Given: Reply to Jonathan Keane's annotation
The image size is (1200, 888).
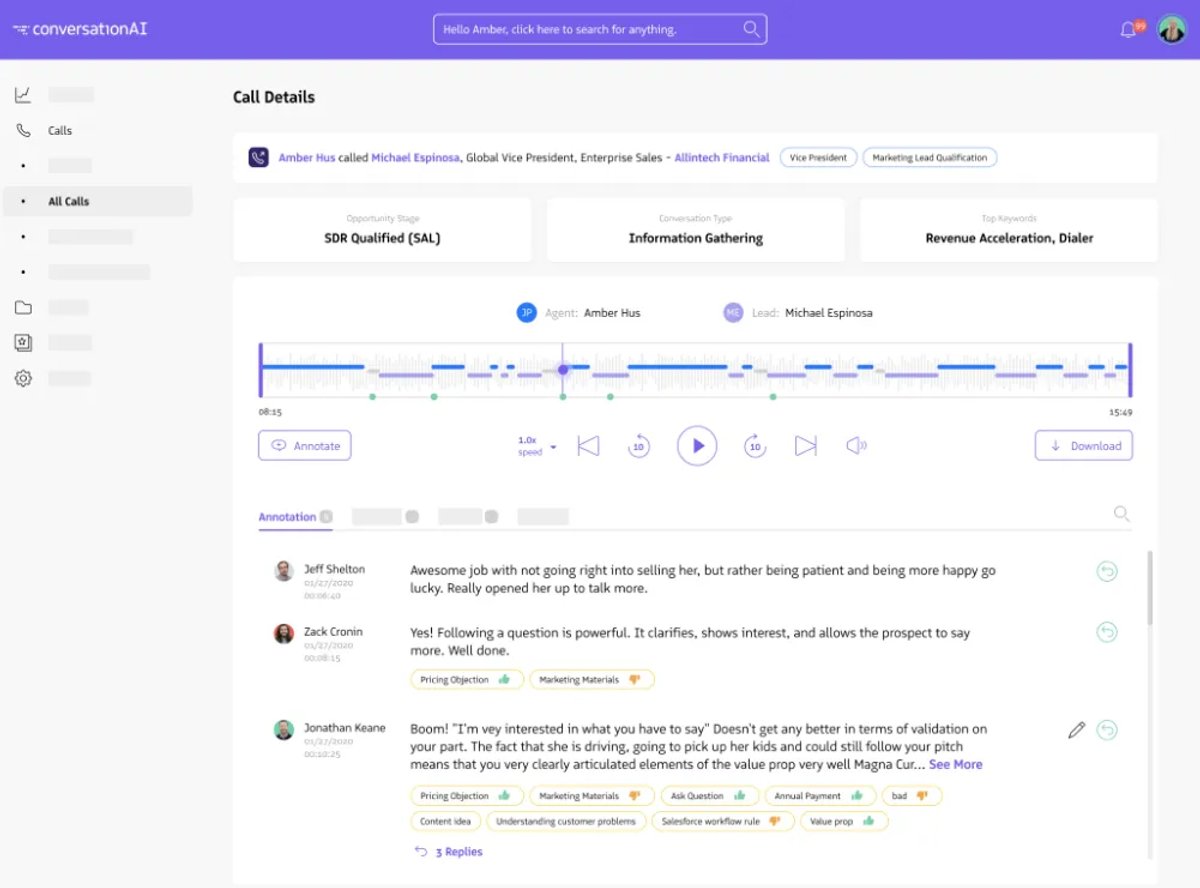Looking at the screenshot, I should tap(1106, 730).
